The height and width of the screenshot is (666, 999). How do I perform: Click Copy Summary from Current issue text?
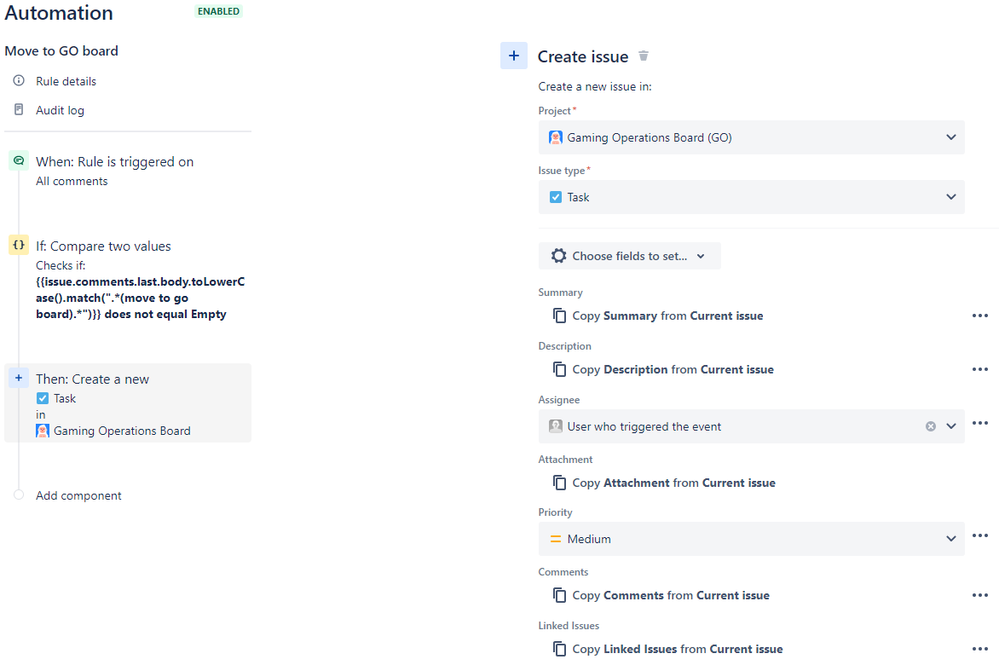click(x=668, y=315)
